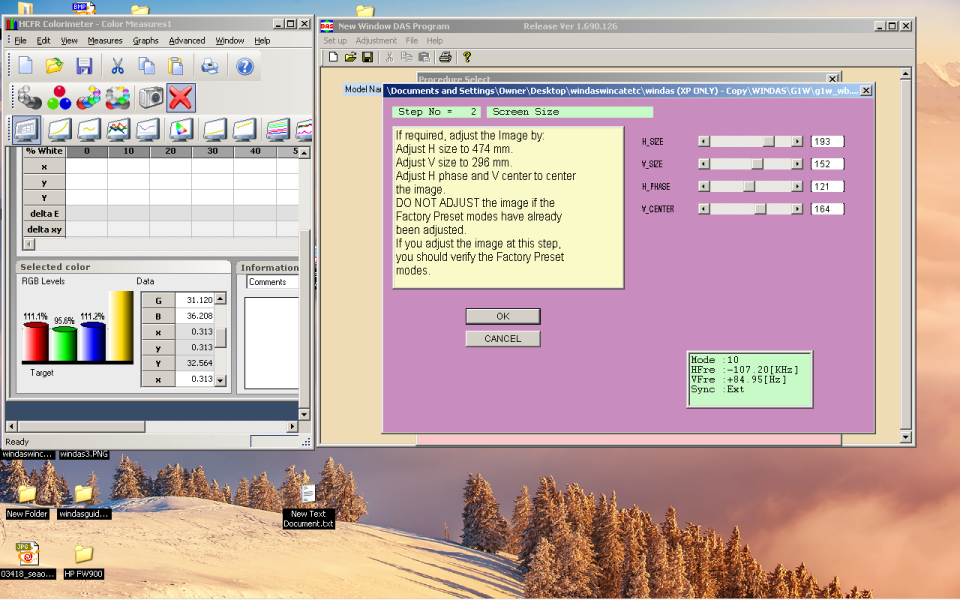
Task: Click the H_SIZE slider thumb
Action: 768,141
